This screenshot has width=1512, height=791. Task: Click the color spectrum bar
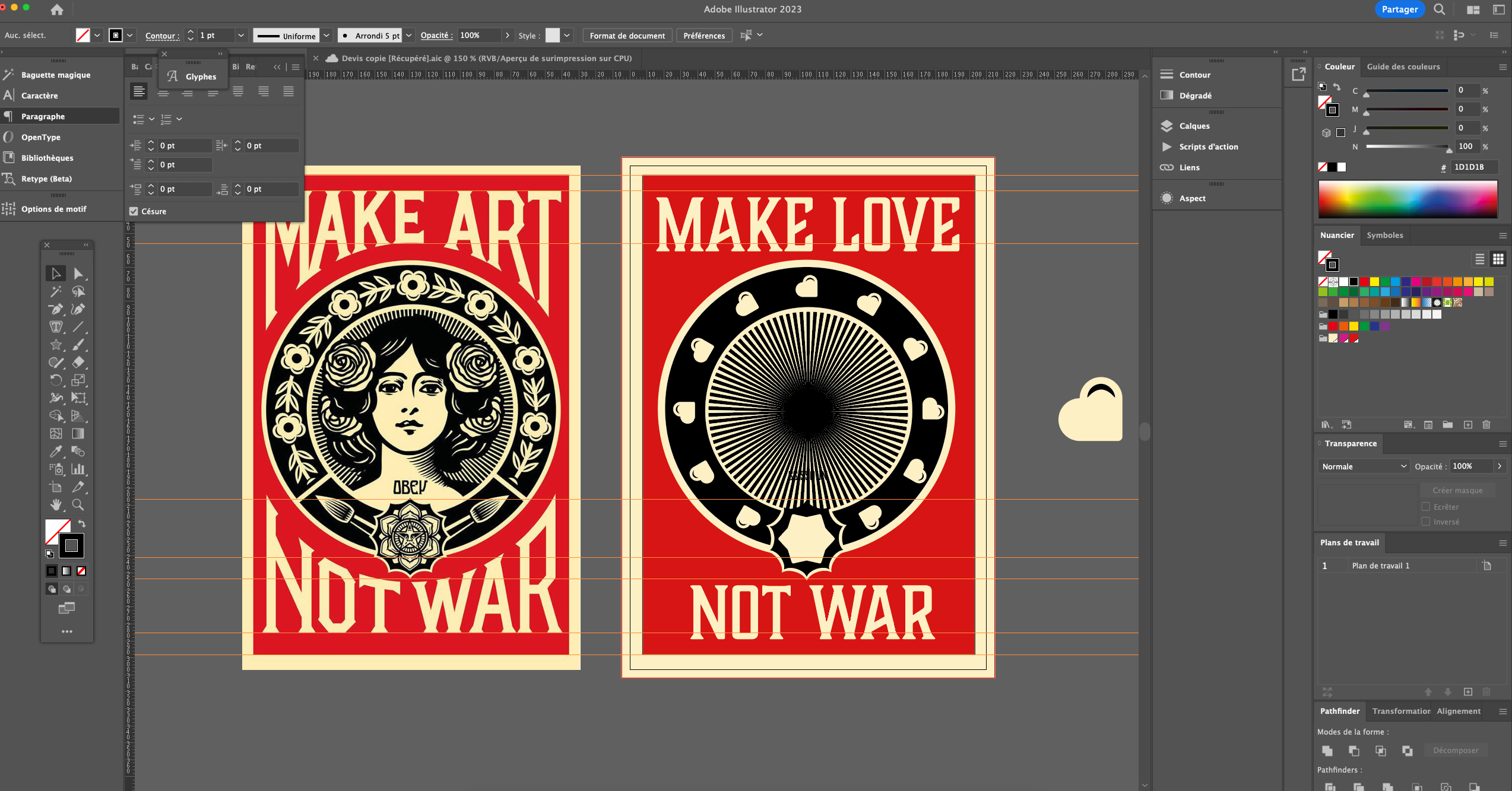click(x=1407, y=199)
